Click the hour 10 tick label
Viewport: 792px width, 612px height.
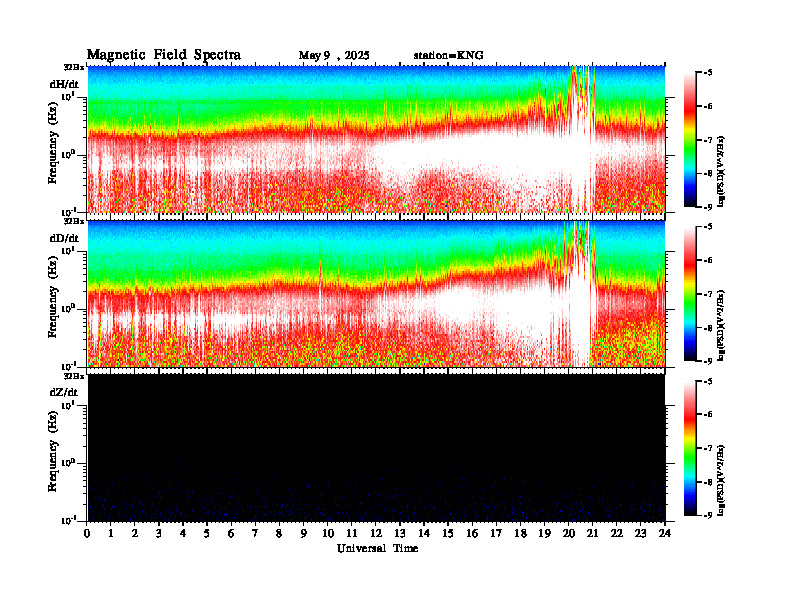[x=328, y=533]
